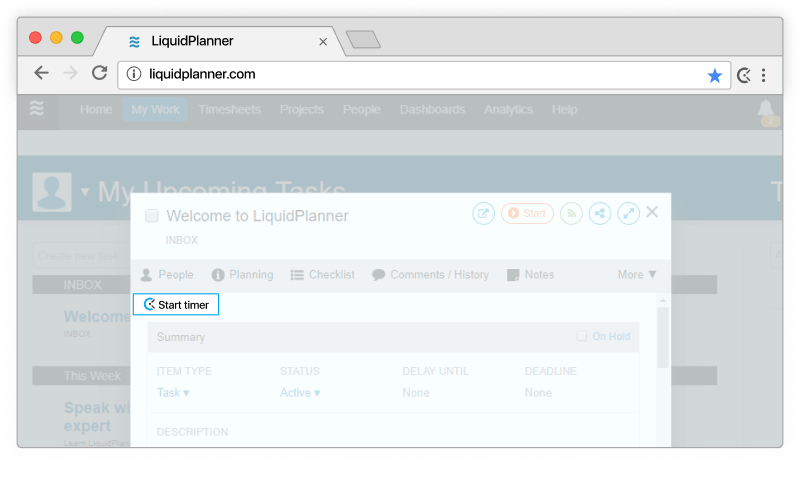The height and width of the screenshot is (477, 800).
Task: Click the browser forward arrow
Action: [70, 73]
